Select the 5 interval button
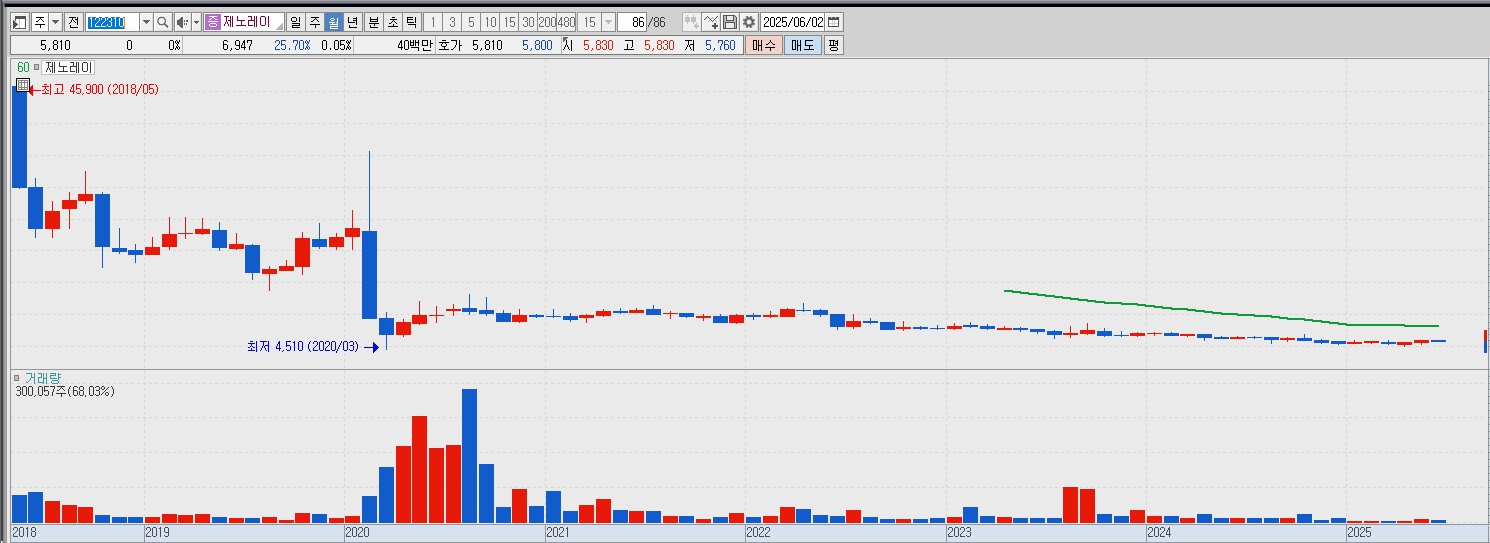Screen dimensions: 1490x543 point(470,22)
